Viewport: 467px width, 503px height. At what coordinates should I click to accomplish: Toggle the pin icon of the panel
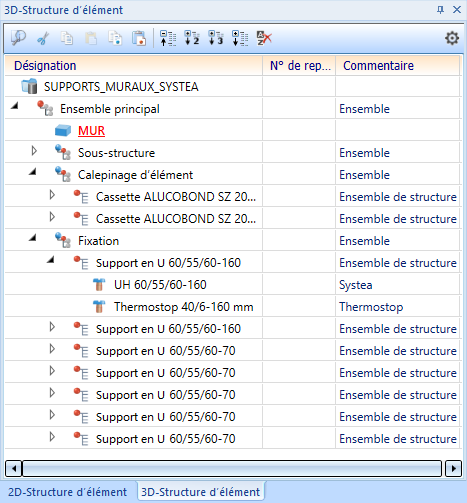click(x=440, y=10)
